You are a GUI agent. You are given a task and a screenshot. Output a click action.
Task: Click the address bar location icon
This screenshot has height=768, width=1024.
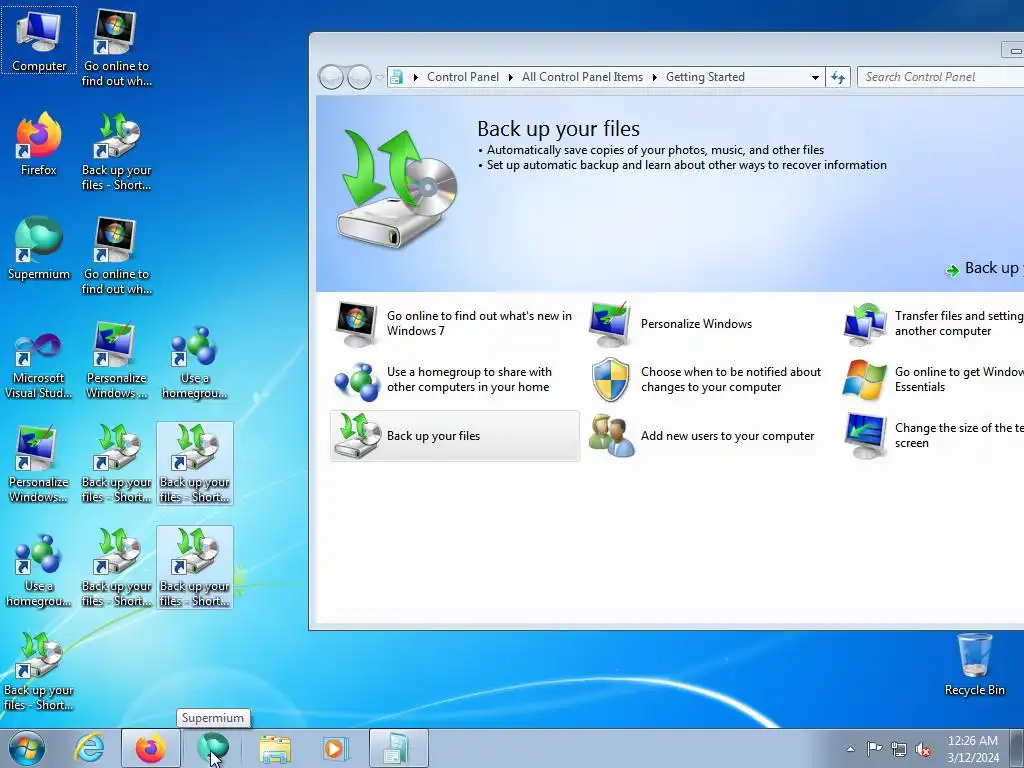(x=396, y=77)
